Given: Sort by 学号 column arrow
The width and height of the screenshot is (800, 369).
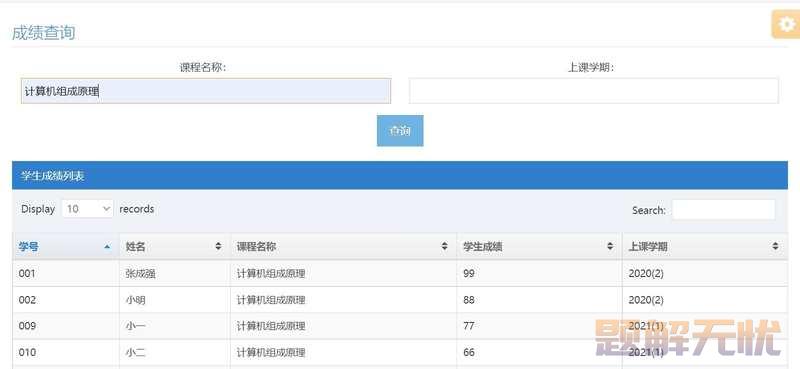Looking at the screenshot, I should pyautogui.click(x=107, y=247).
